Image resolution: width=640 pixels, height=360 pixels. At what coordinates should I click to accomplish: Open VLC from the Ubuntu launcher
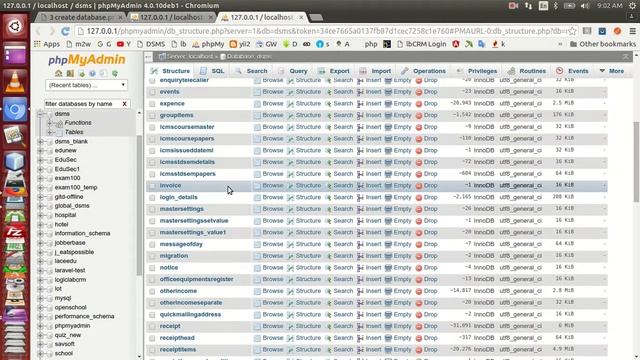tap(15, 81)
